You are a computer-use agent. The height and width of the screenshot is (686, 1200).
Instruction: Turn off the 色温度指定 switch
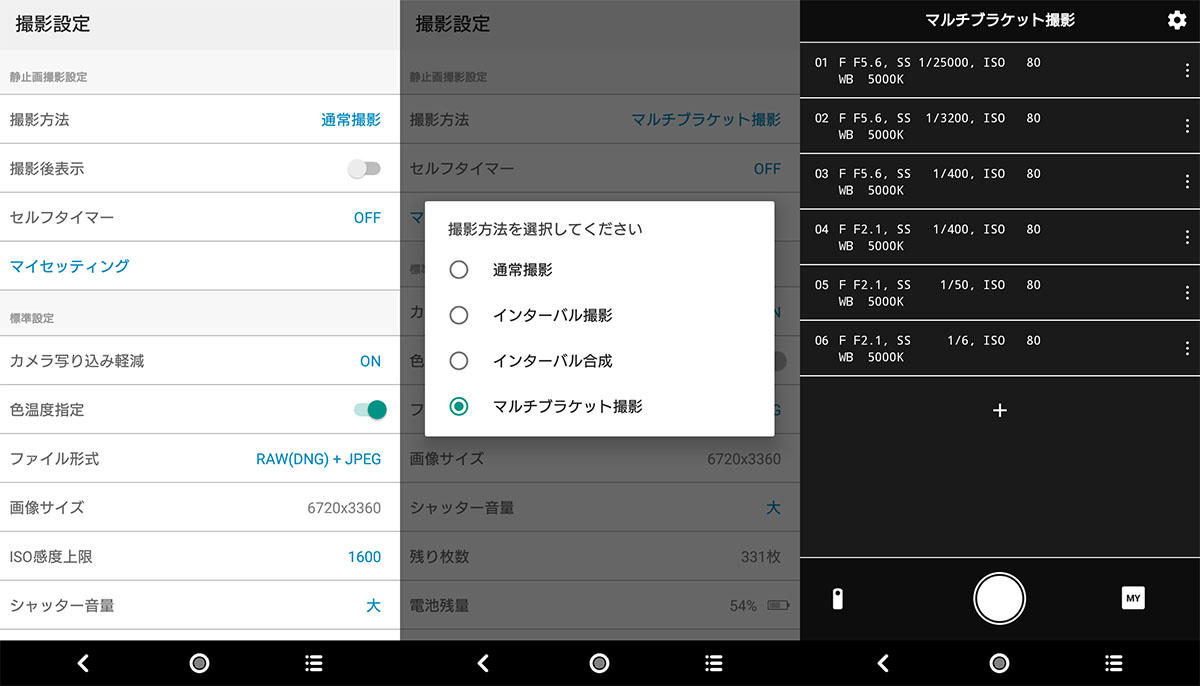click(370, 410)
